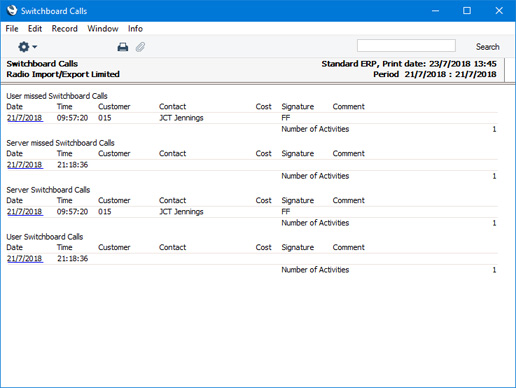The image size is (516, 388).
Task: Open the gear operations menu
Action: [x=27, y=47]
